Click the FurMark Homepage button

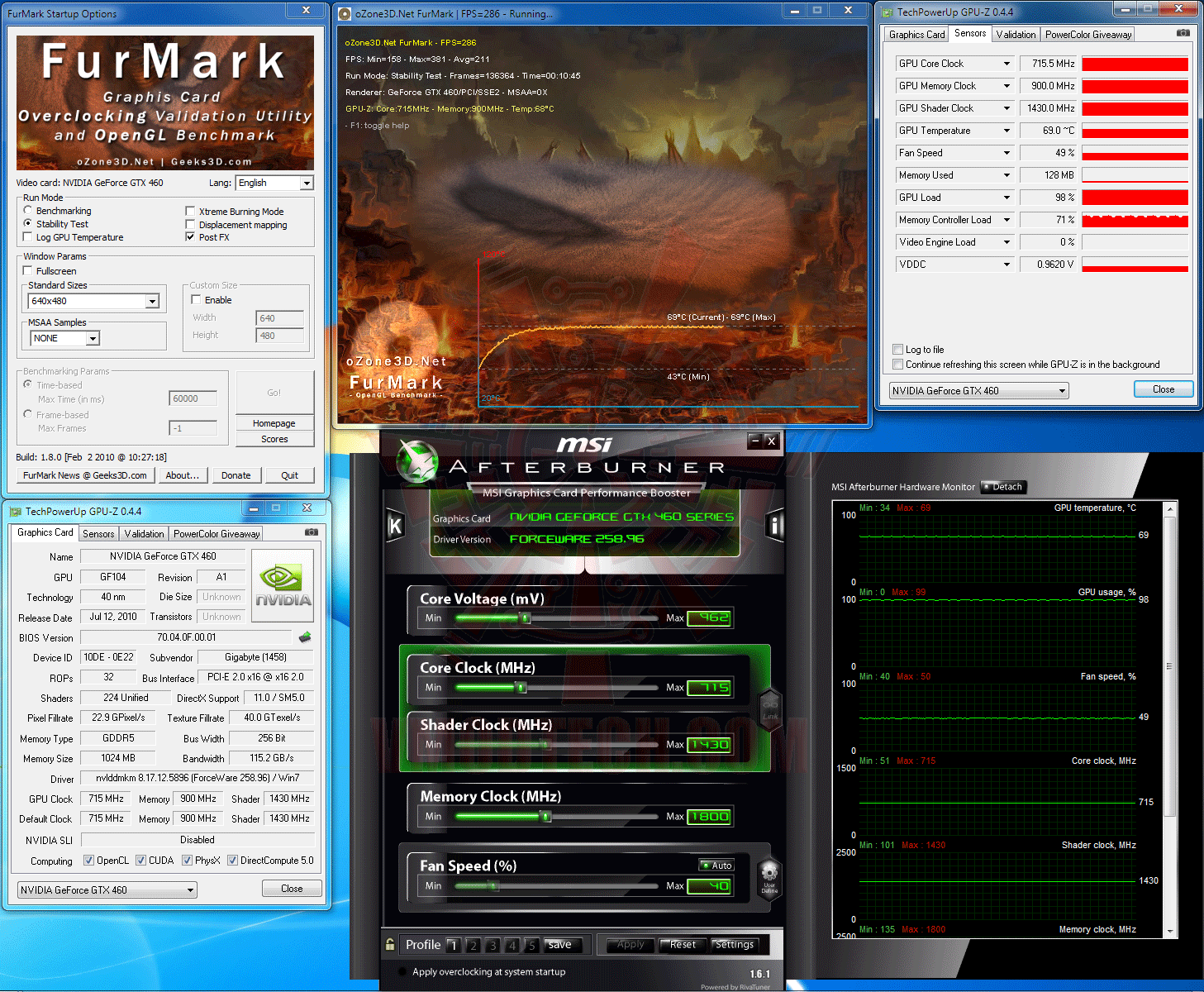pyautogui.click(x=274, y=423)
